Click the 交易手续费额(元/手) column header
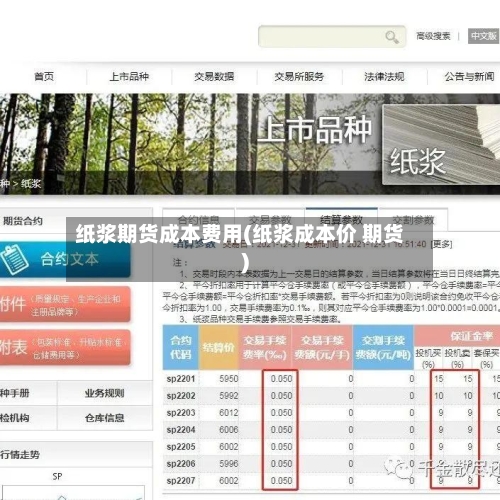This screenshot has width=500, height=500. click(x=322, y=347)
